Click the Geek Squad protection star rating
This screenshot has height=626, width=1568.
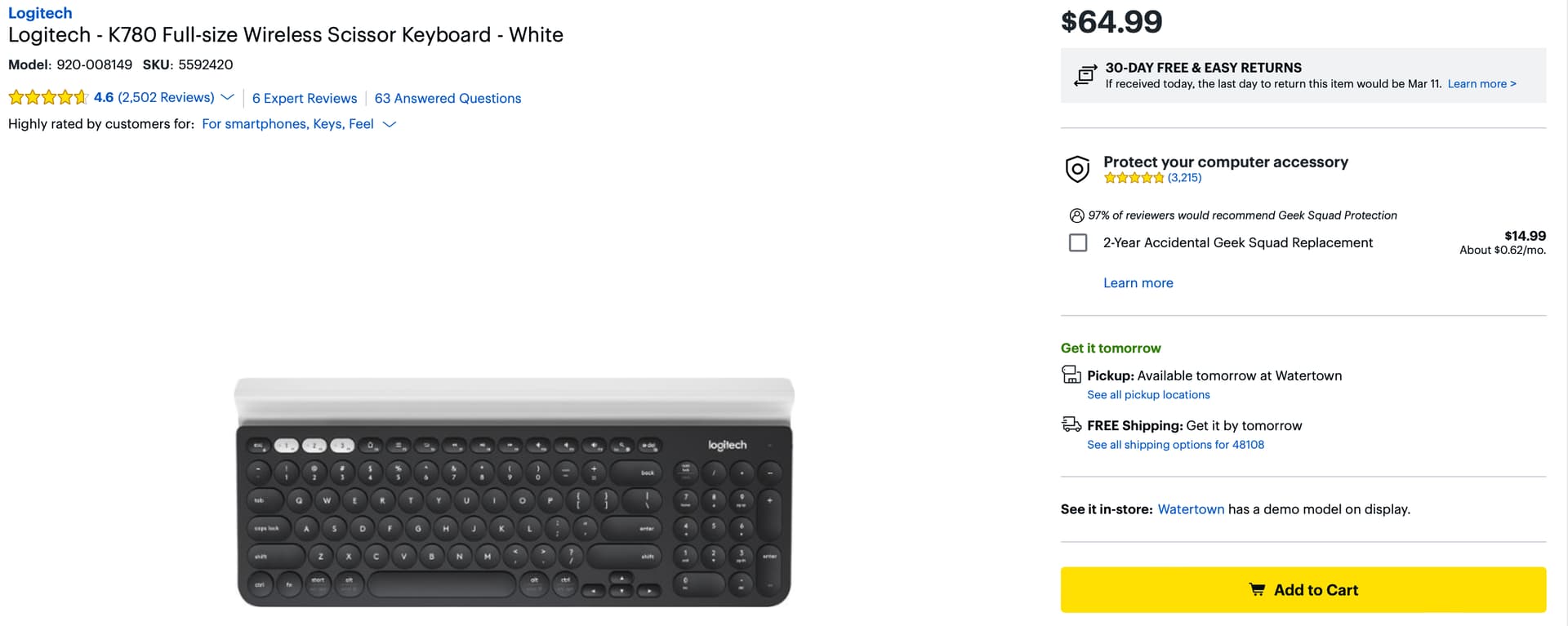click(1134, 178)
